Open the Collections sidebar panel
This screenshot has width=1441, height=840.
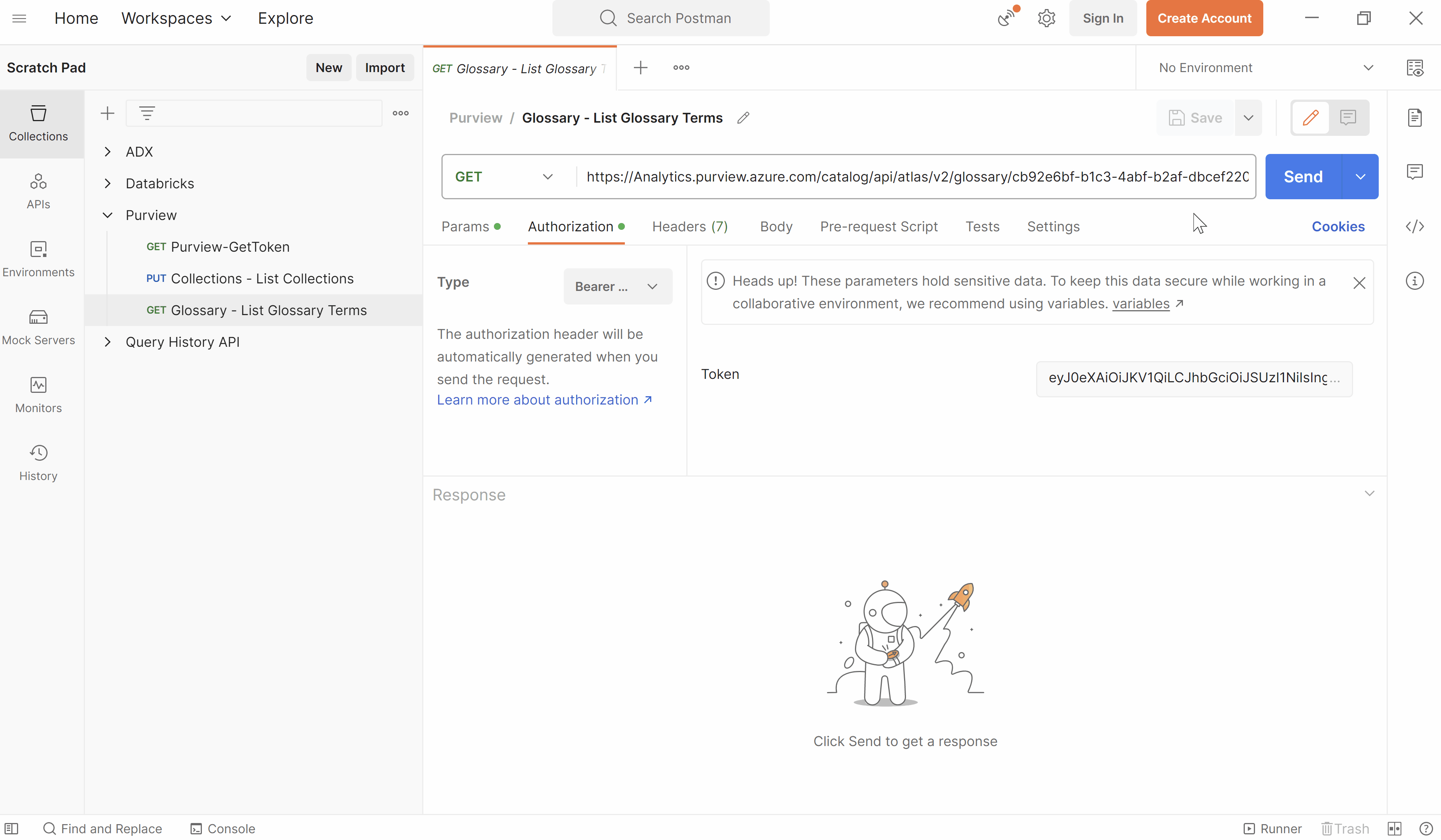pyautogui.click(x=38, y=123)
